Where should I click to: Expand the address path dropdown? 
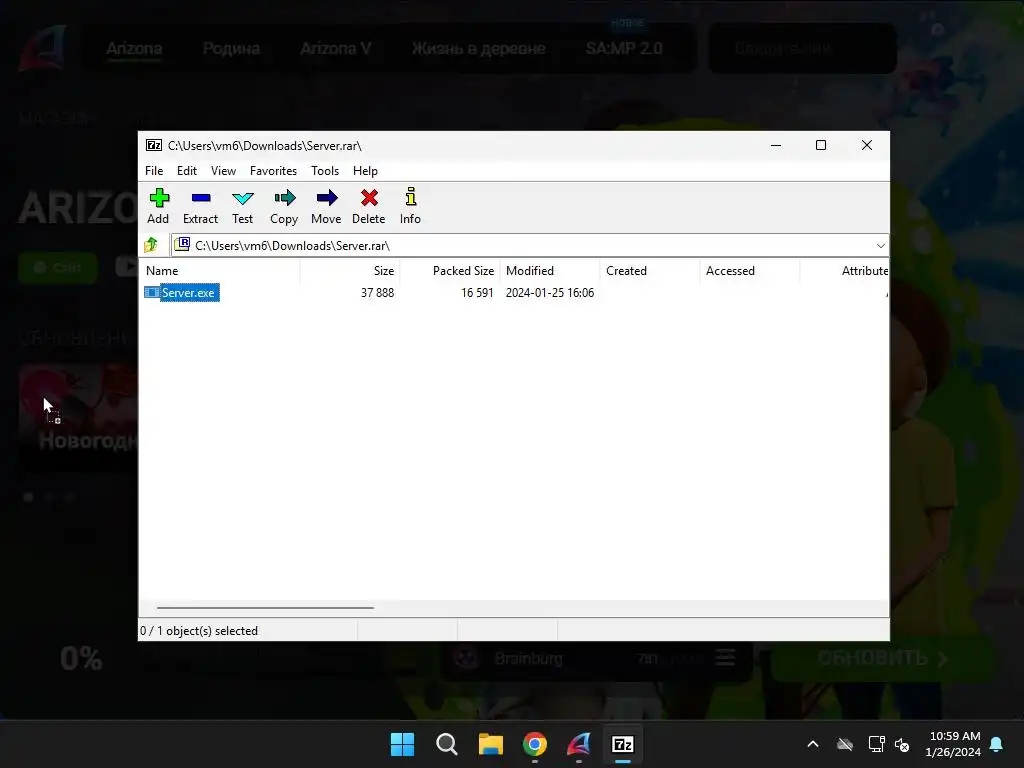pos(880,246)
